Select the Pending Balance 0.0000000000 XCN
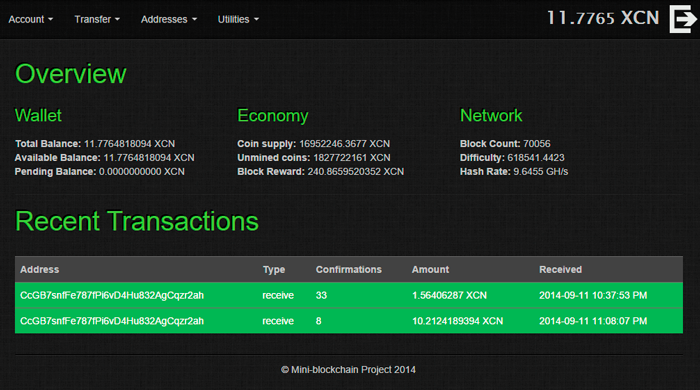Screen dimensions: 700x390 tap(100, 171)
